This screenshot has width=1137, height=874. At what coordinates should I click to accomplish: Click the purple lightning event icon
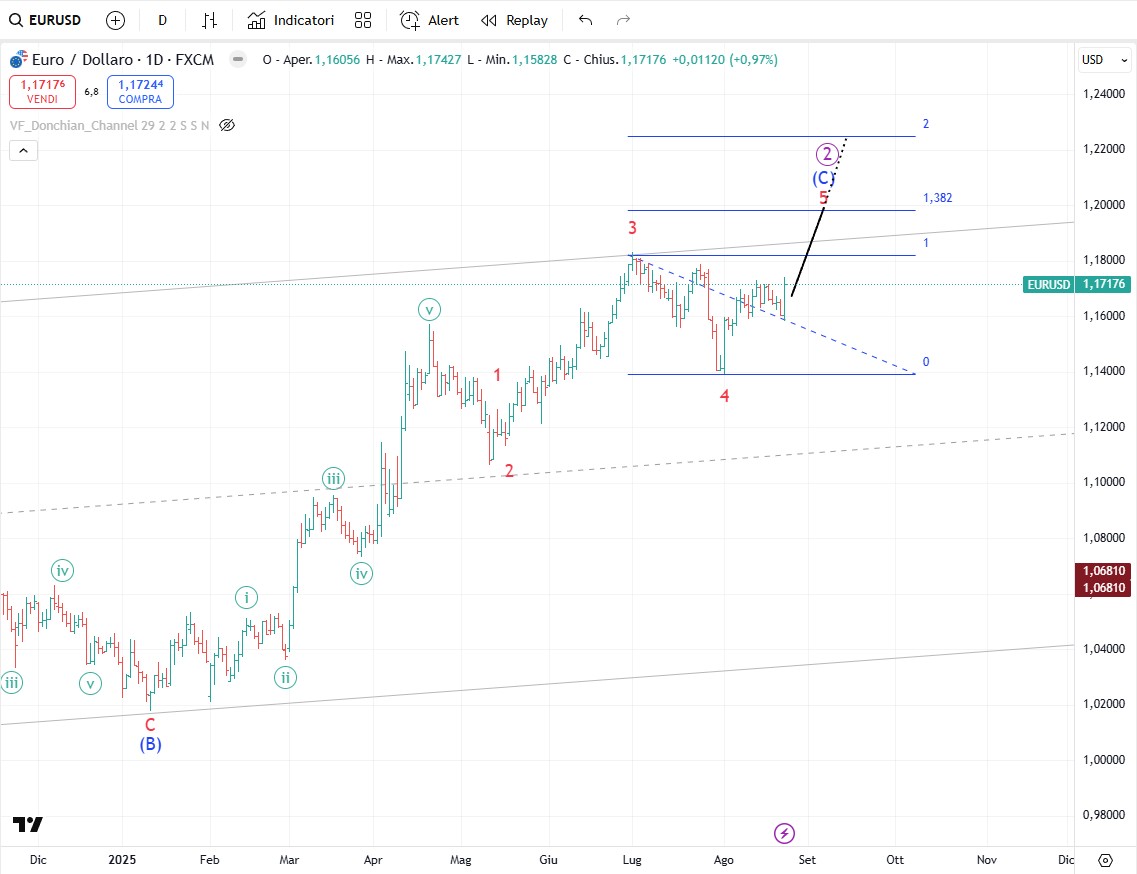click(784, 833)
